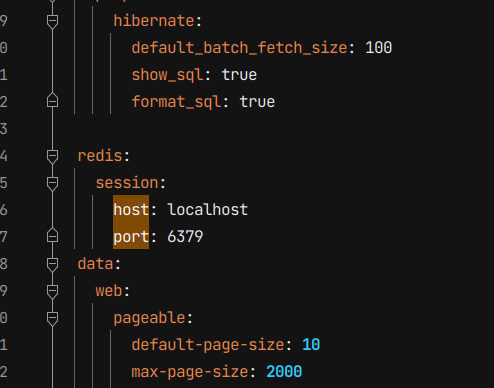Click the max-page-size key
Viewport: 494px width, 388px height.
point(190,372)
